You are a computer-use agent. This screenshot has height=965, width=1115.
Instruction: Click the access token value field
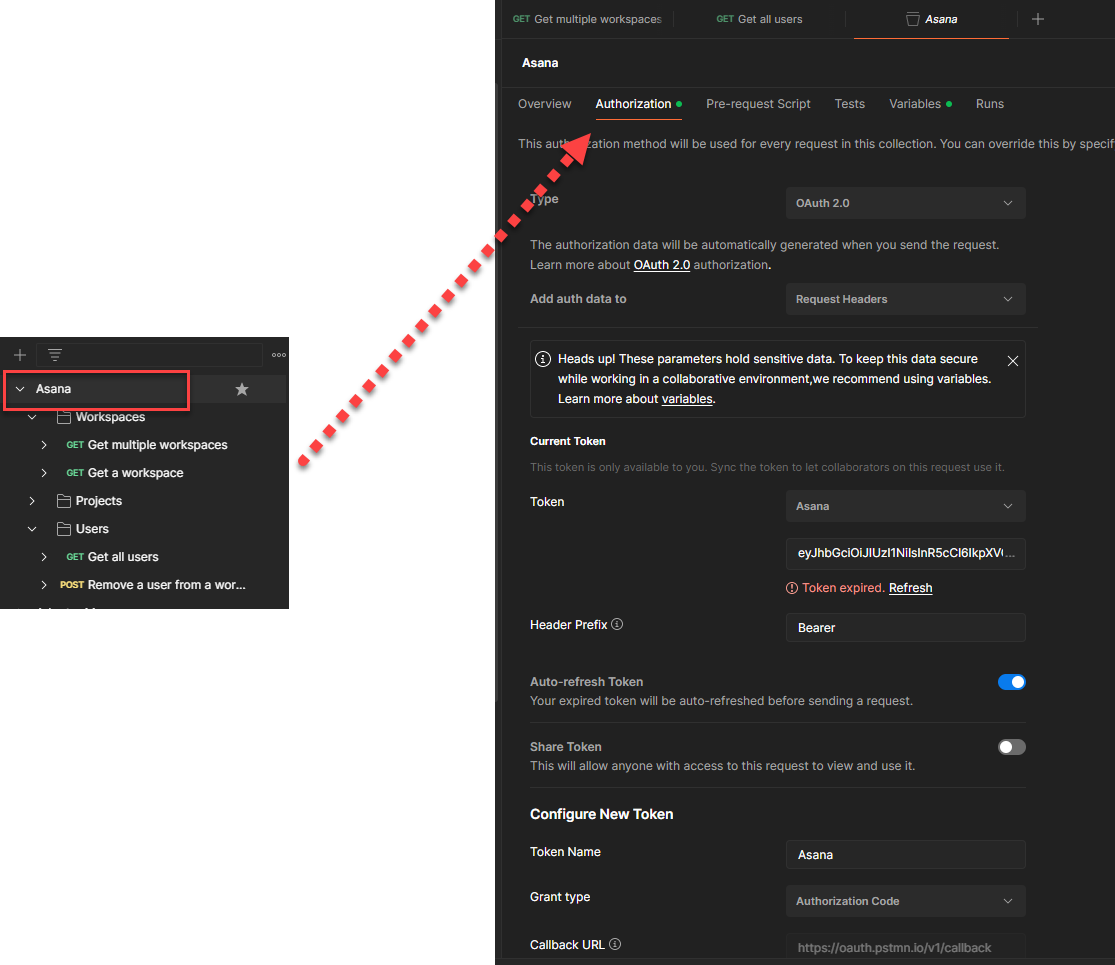[x=905, y=553]
